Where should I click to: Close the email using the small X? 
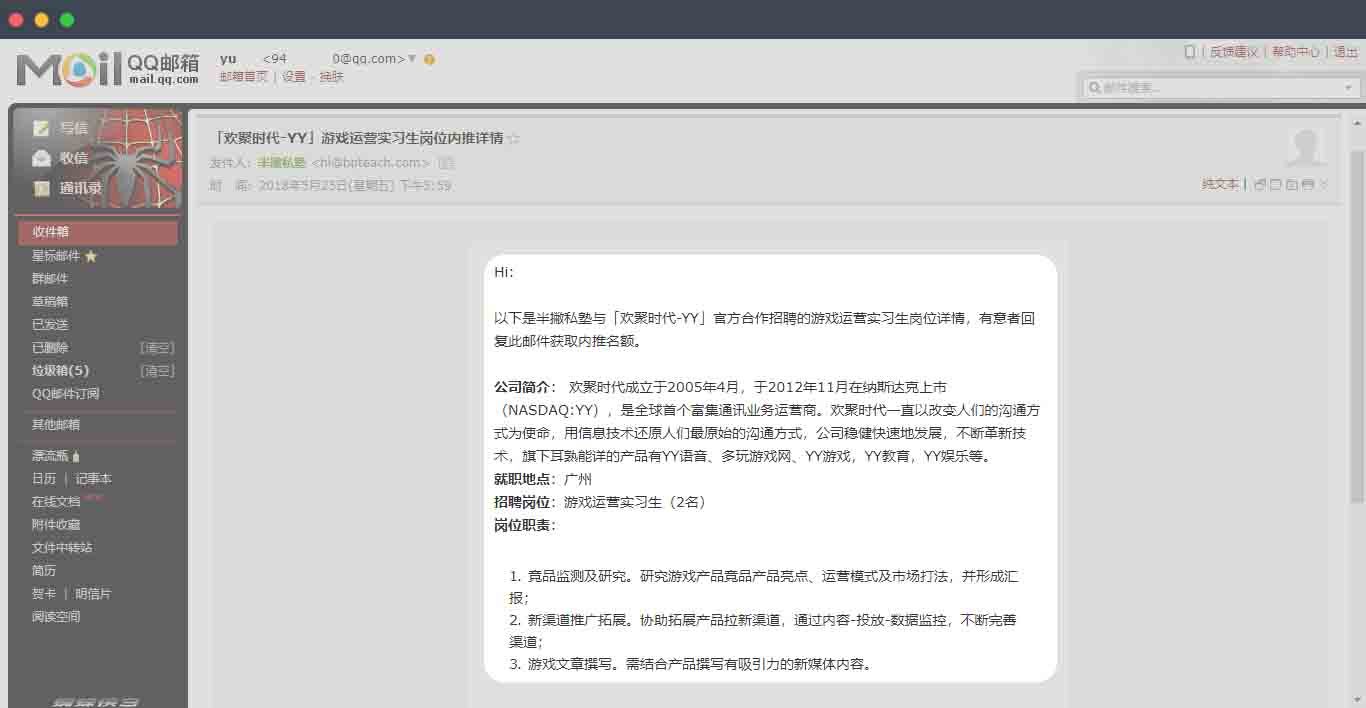click(x=1324, y=185)
